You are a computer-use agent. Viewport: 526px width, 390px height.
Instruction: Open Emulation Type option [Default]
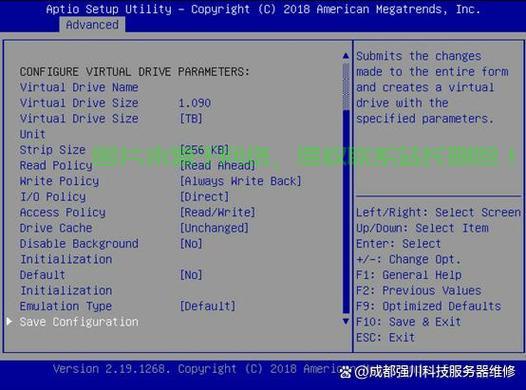208,306
